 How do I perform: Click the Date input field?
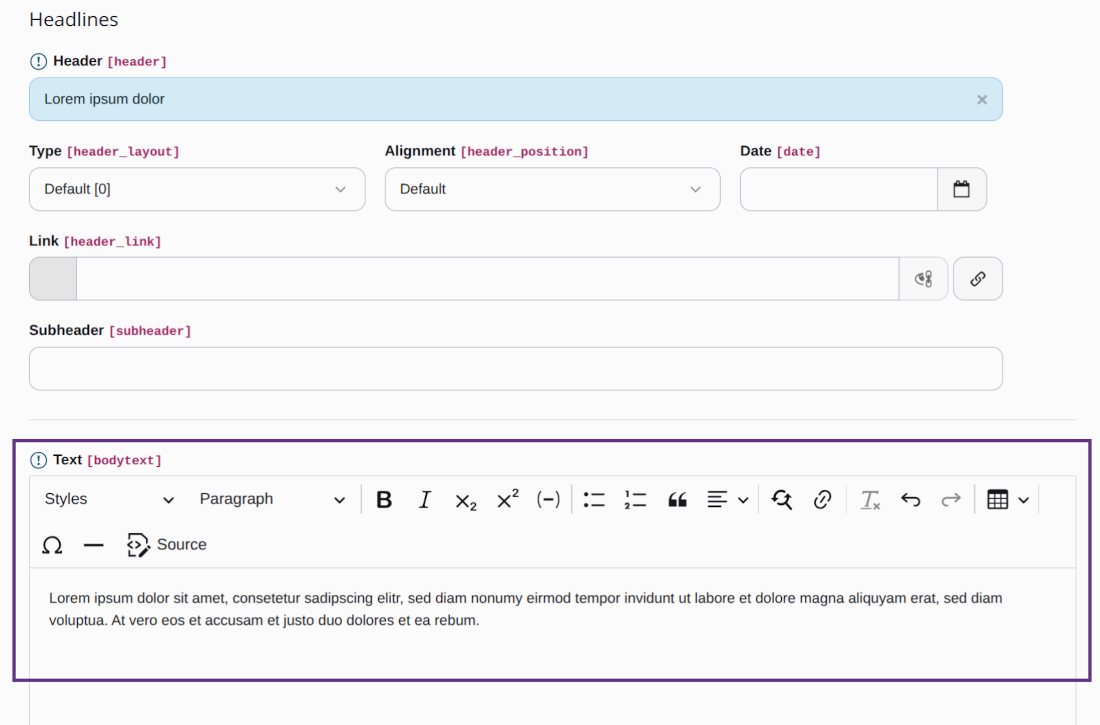click(839, 189)
